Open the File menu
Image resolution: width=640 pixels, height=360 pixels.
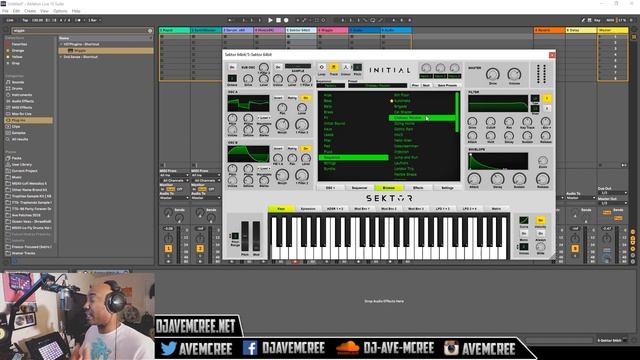pos(5,11)
